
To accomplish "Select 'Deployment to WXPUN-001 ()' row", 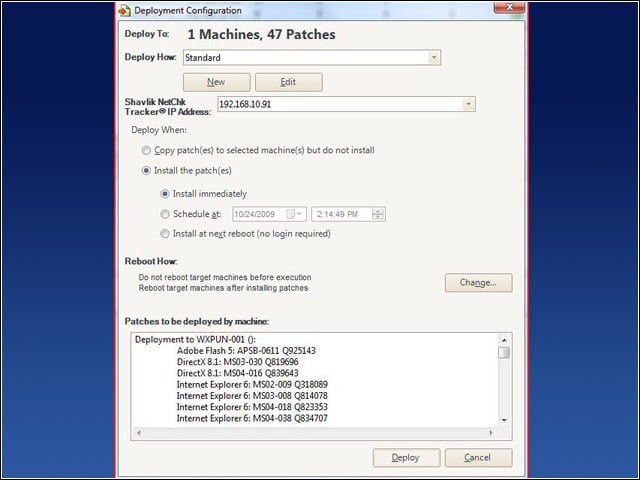I will [x=196, y=340].
